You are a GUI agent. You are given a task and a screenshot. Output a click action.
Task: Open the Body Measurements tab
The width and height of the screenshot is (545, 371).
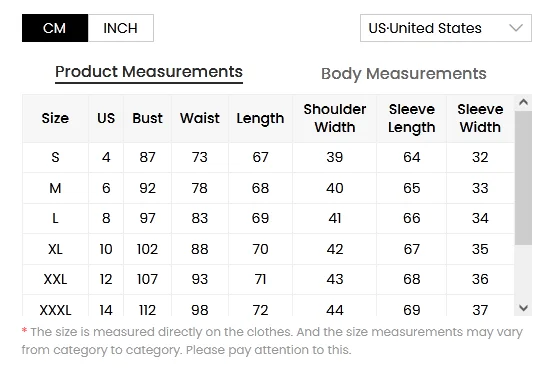pos(404,74)
